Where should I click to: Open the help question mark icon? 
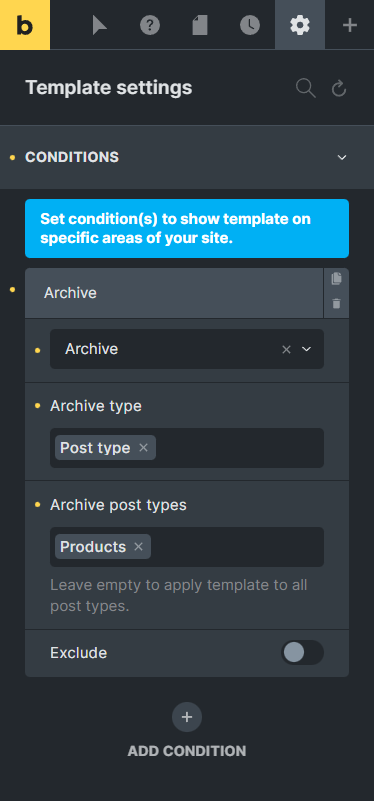(150, 25)
